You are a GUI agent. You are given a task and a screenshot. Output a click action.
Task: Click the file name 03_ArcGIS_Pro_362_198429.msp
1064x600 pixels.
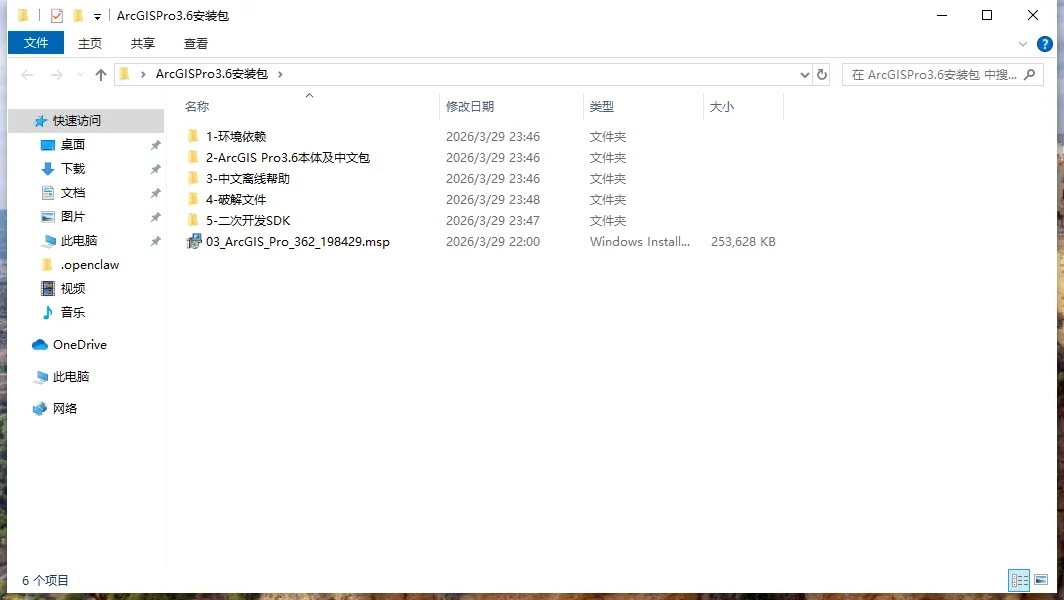pyautogui.click(x=298, y=242)
